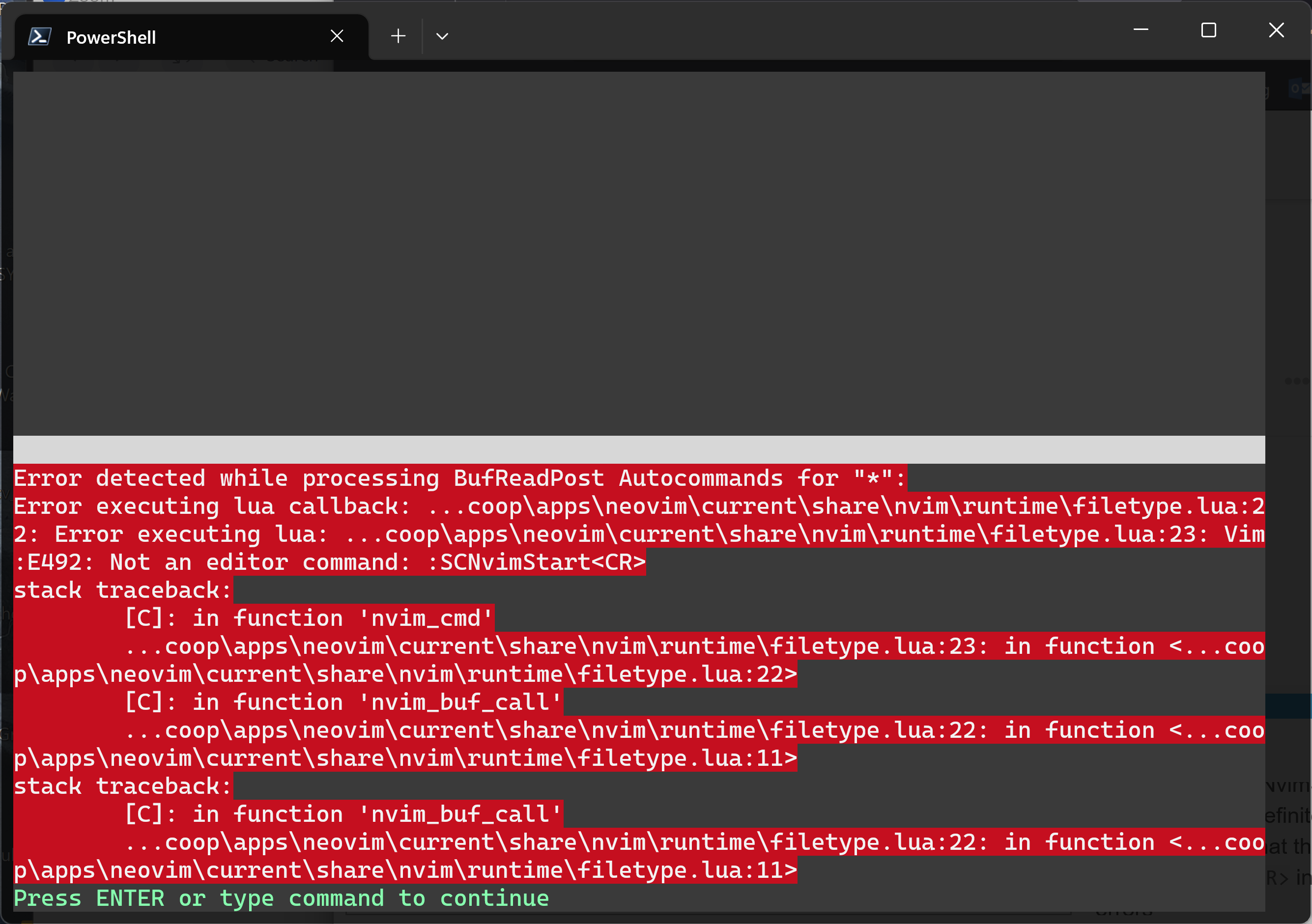Viewport: 1312px width, 924px height.
Task: Click the 'nvim_cmd' function traceback line
Action: point(309,618)
